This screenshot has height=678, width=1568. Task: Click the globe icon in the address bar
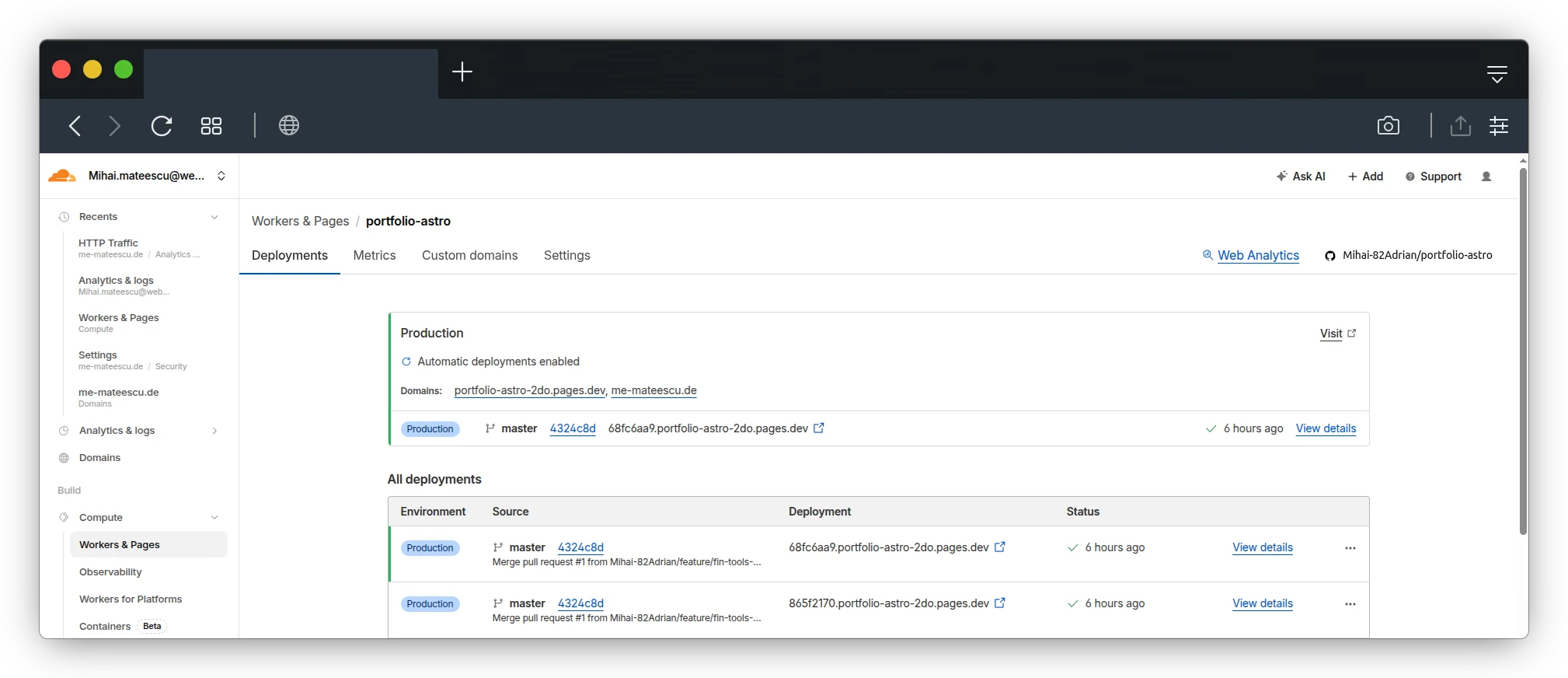click(x=289, y=125)
